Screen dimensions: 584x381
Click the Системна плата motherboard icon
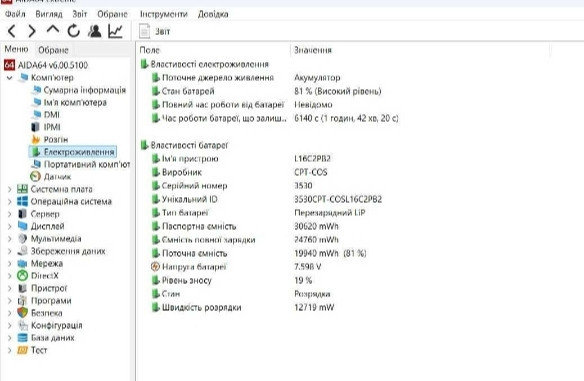pos(22,189)
